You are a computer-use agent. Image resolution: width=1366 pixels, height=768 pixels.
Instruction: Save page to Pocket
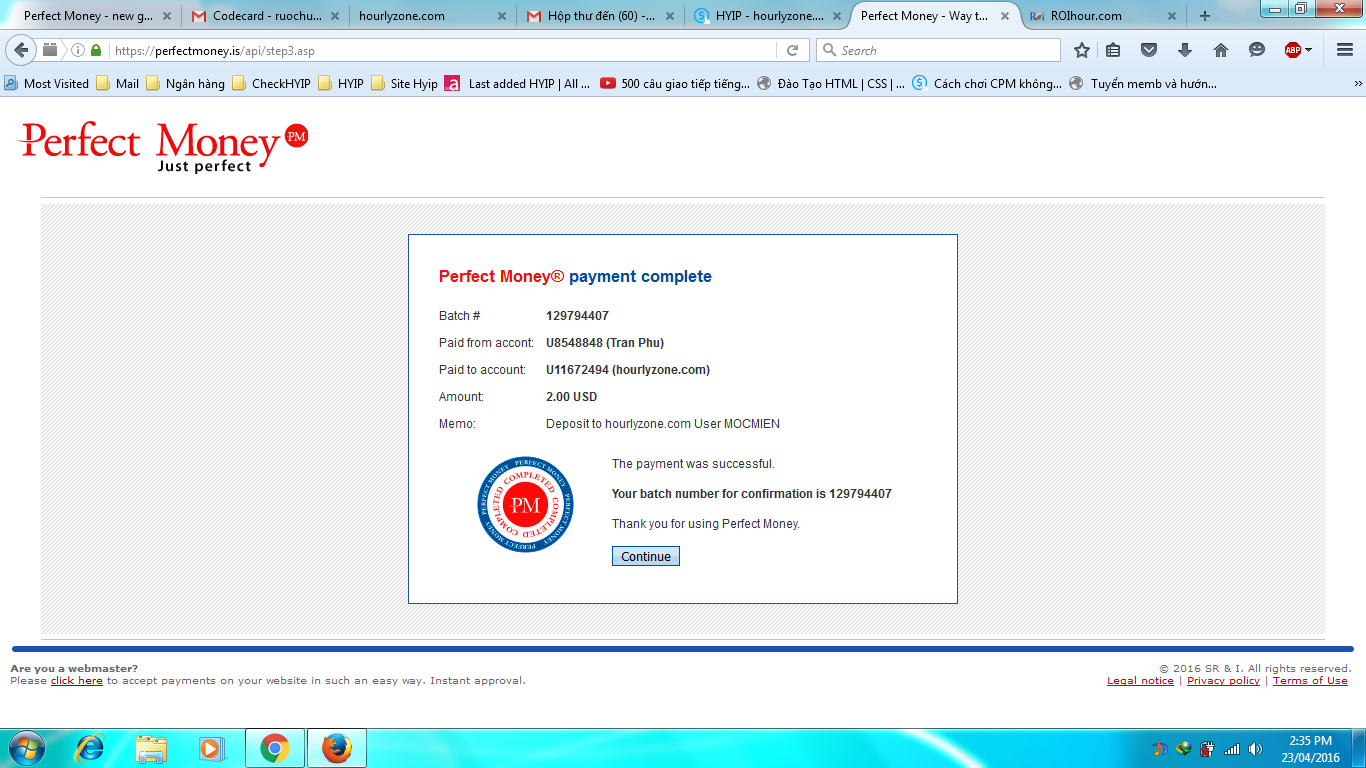click(1149, 50)
